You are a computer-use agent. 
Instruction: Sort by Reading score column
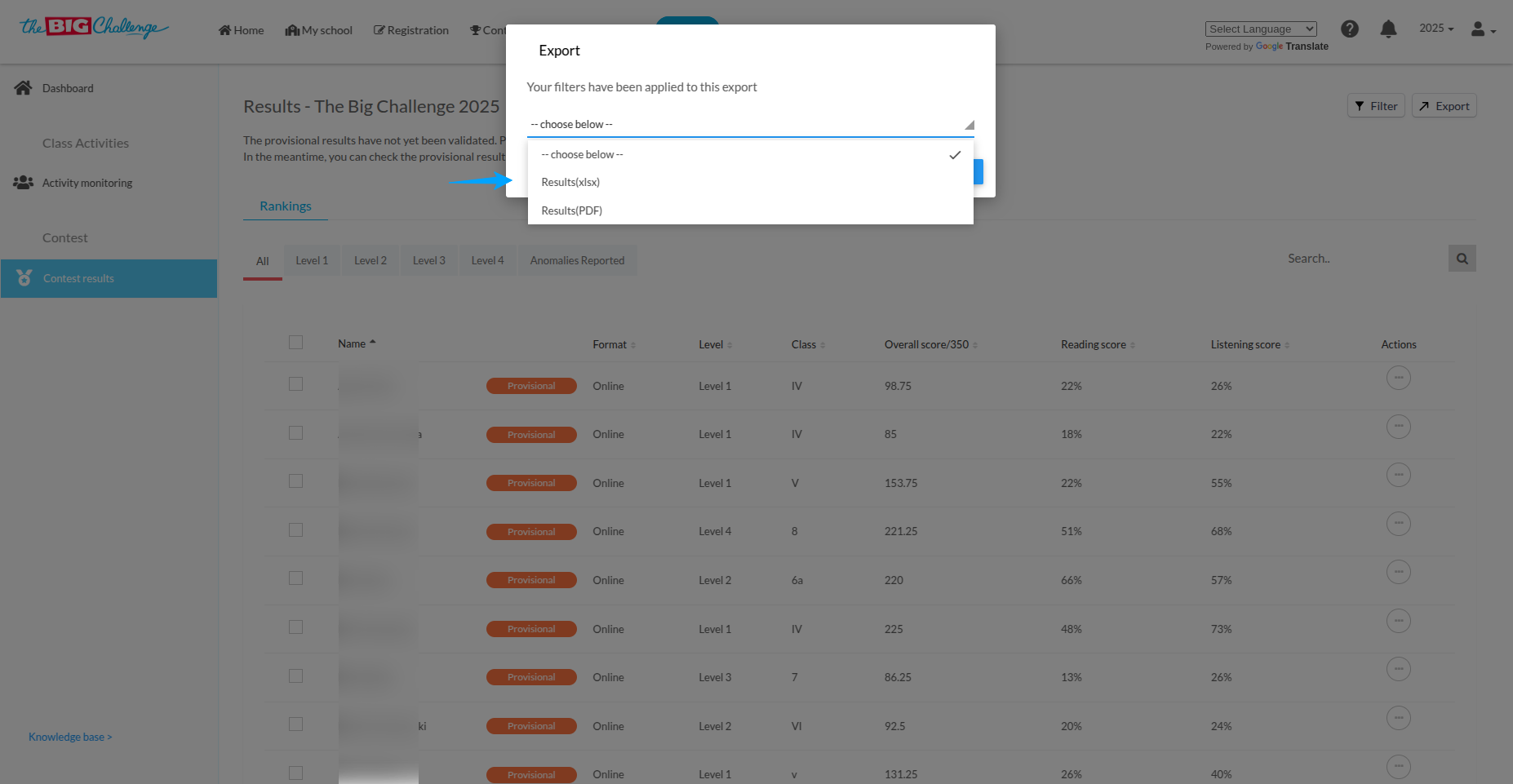point(1133,345)
